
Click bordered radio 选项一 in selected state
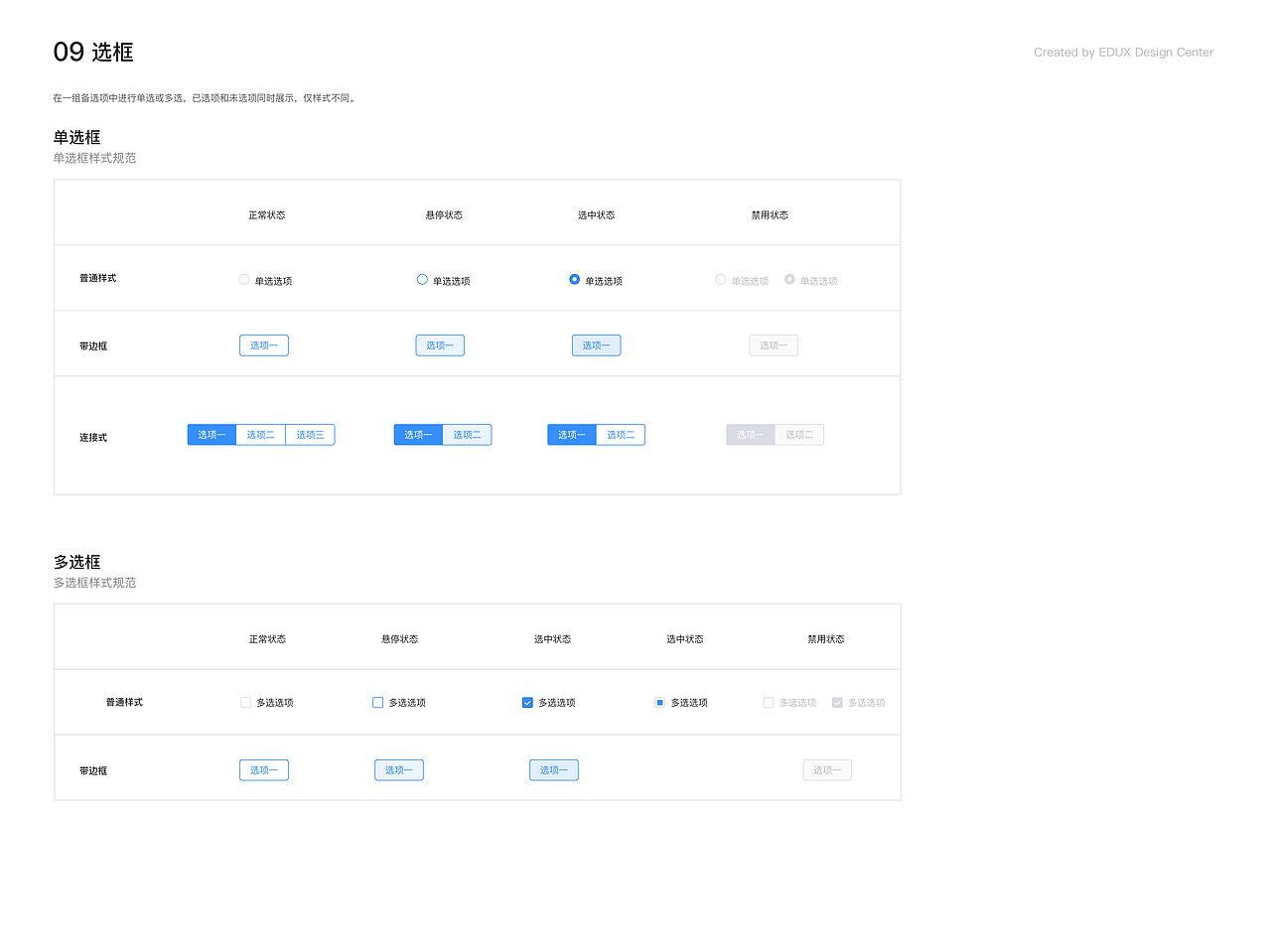(596, 345)
